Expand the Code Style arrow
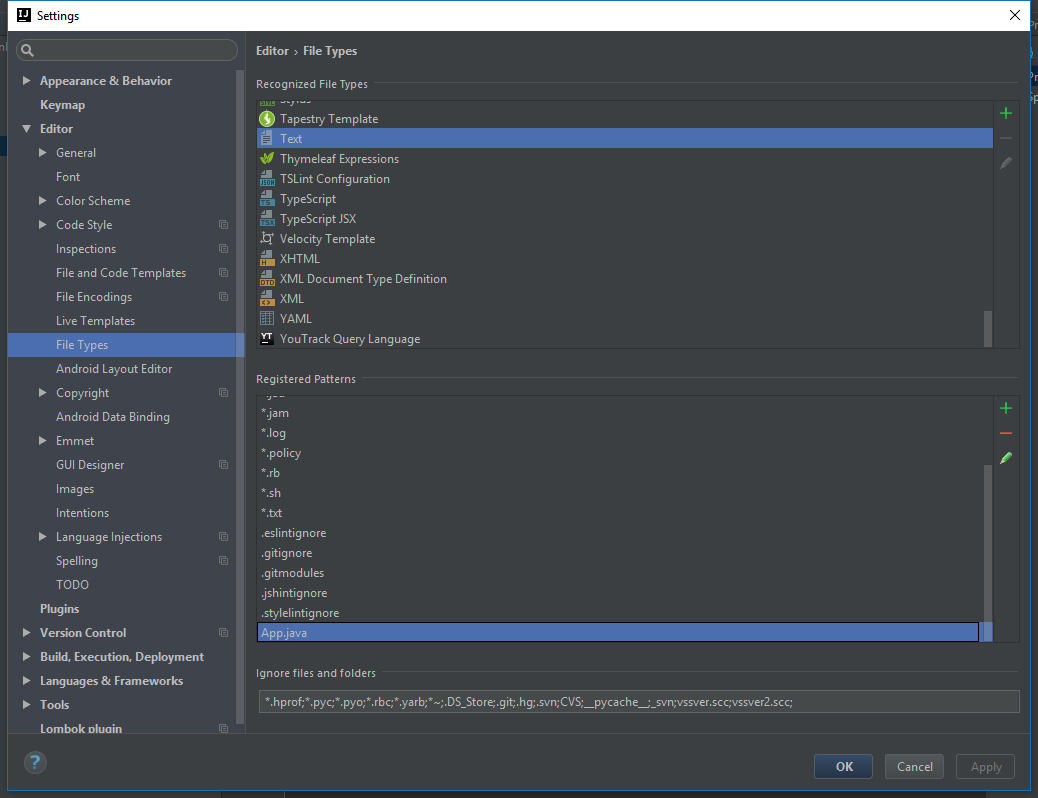Image resolution: width=1038 pixels, height=798 pixels. click(43, 224)
